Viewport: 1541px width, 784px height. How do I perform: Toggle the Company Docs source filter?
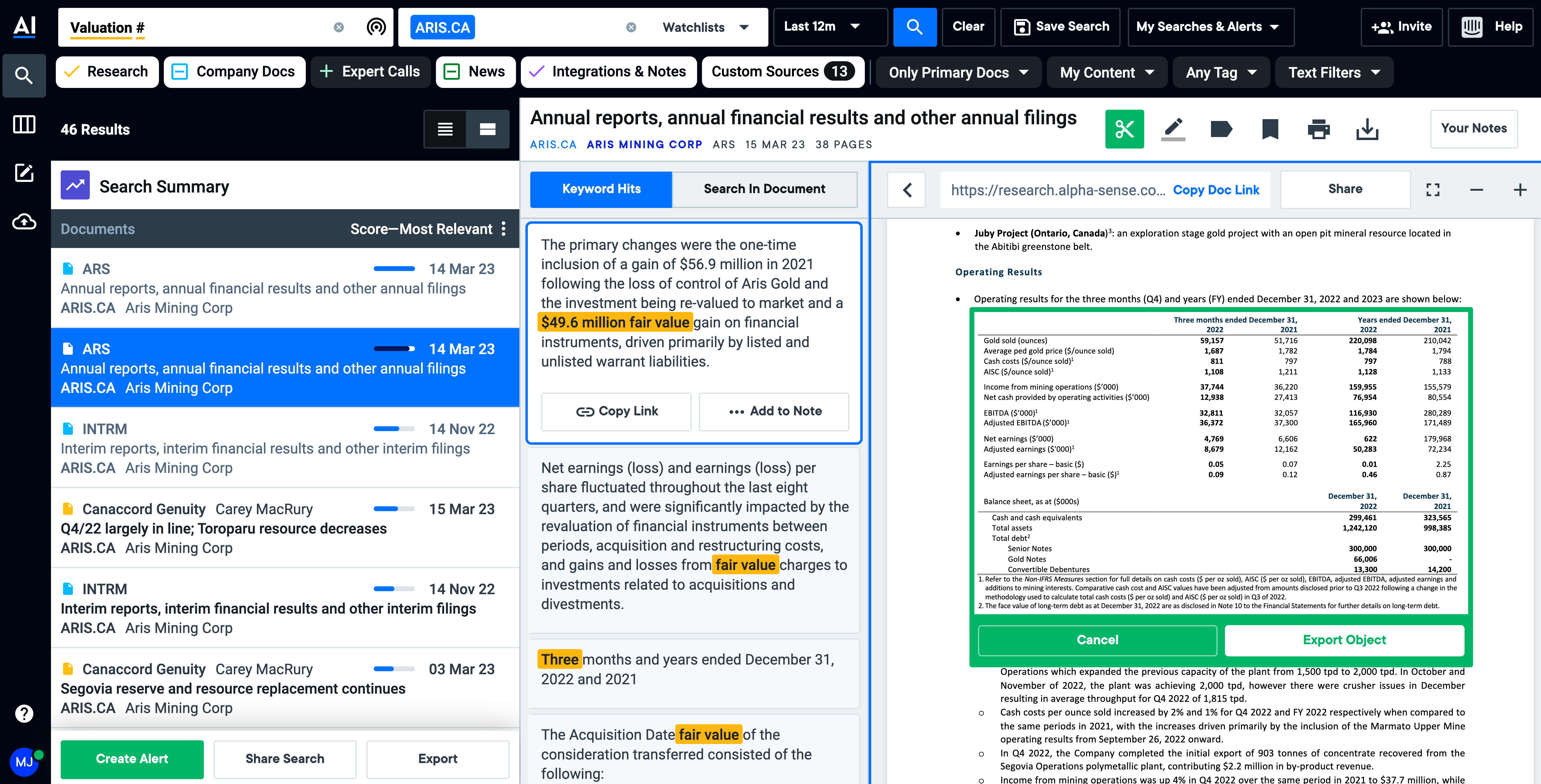pyautogui.click(x=234, y=72)
